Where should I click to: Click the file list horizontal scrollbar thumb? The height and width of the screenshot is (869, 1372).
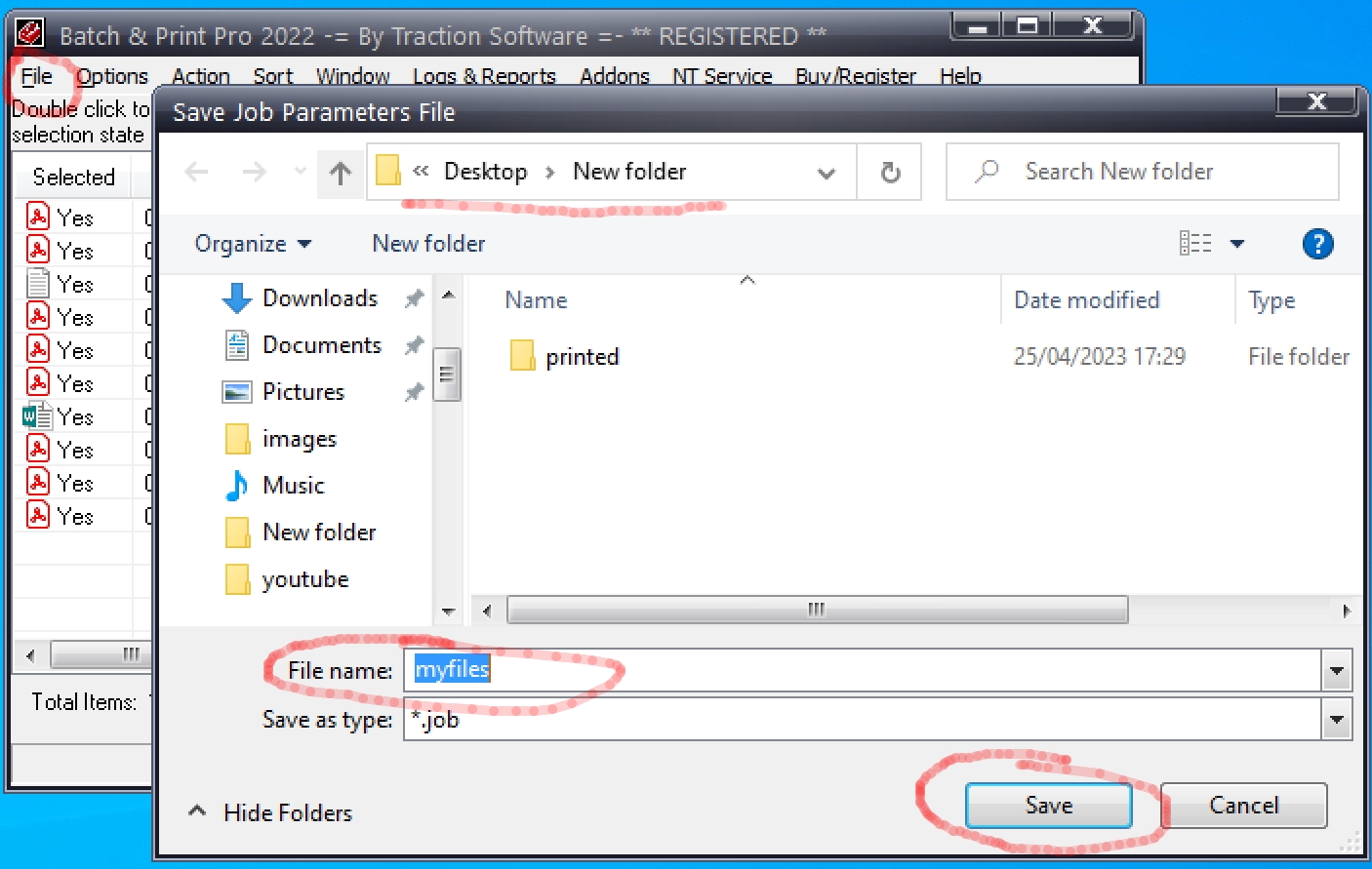[818, 610]
